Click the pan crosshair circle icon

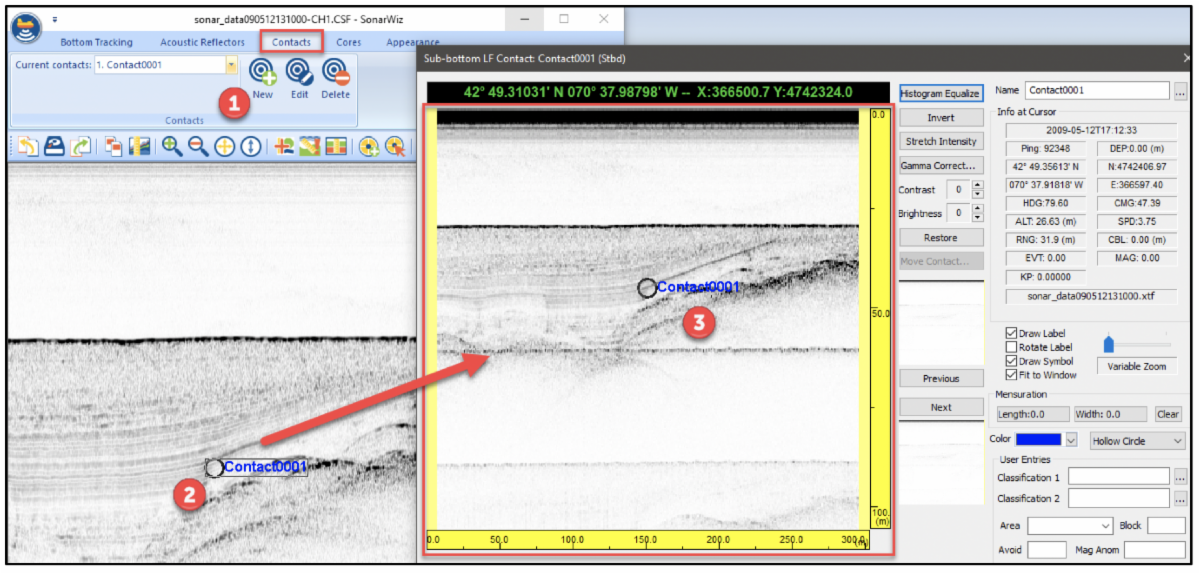pyautogui.click(x=224, y=146)
